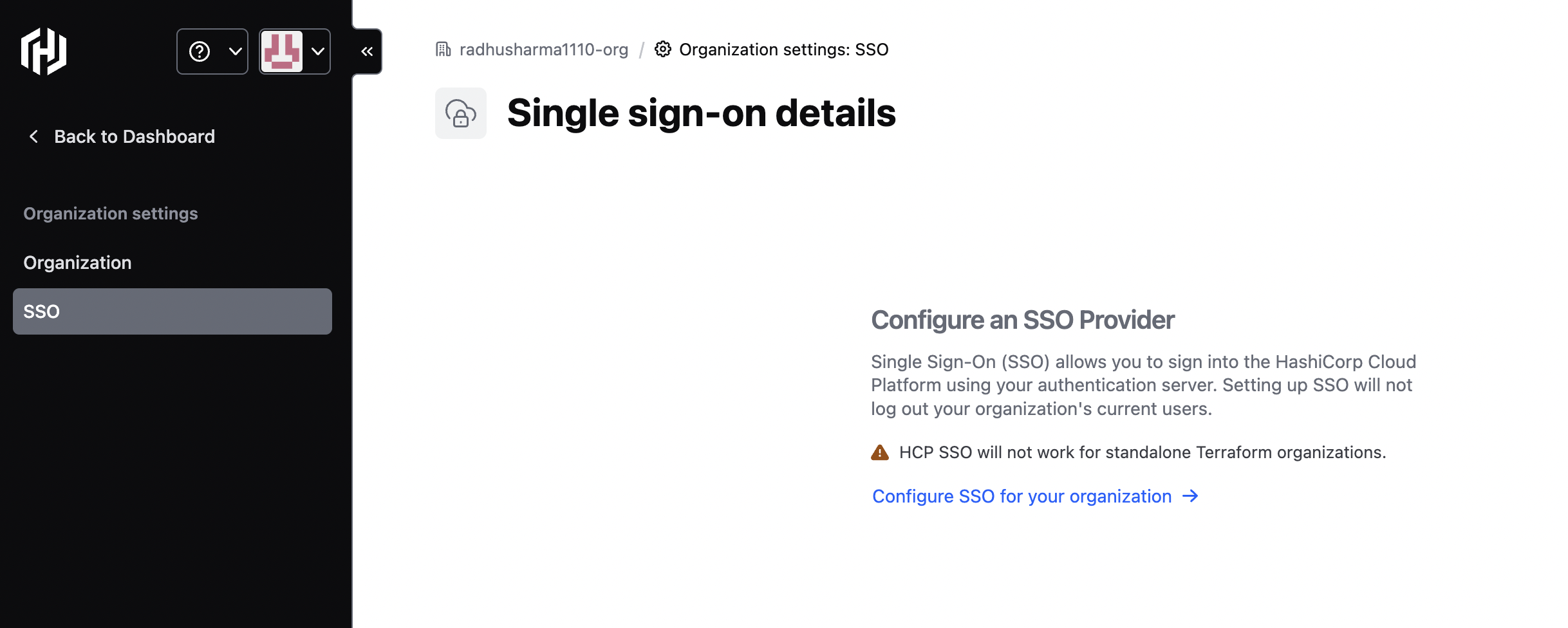
Task: Click the gear icon in the breadcrumb
Action: pyautogui.click(x=663, y=50)
